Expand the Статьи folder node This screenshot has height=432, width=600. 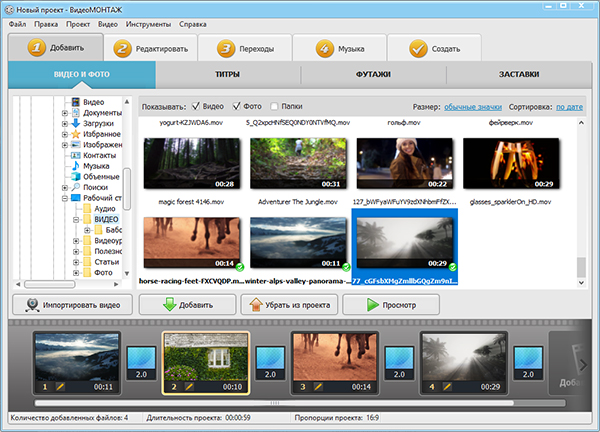click(75, 262)
